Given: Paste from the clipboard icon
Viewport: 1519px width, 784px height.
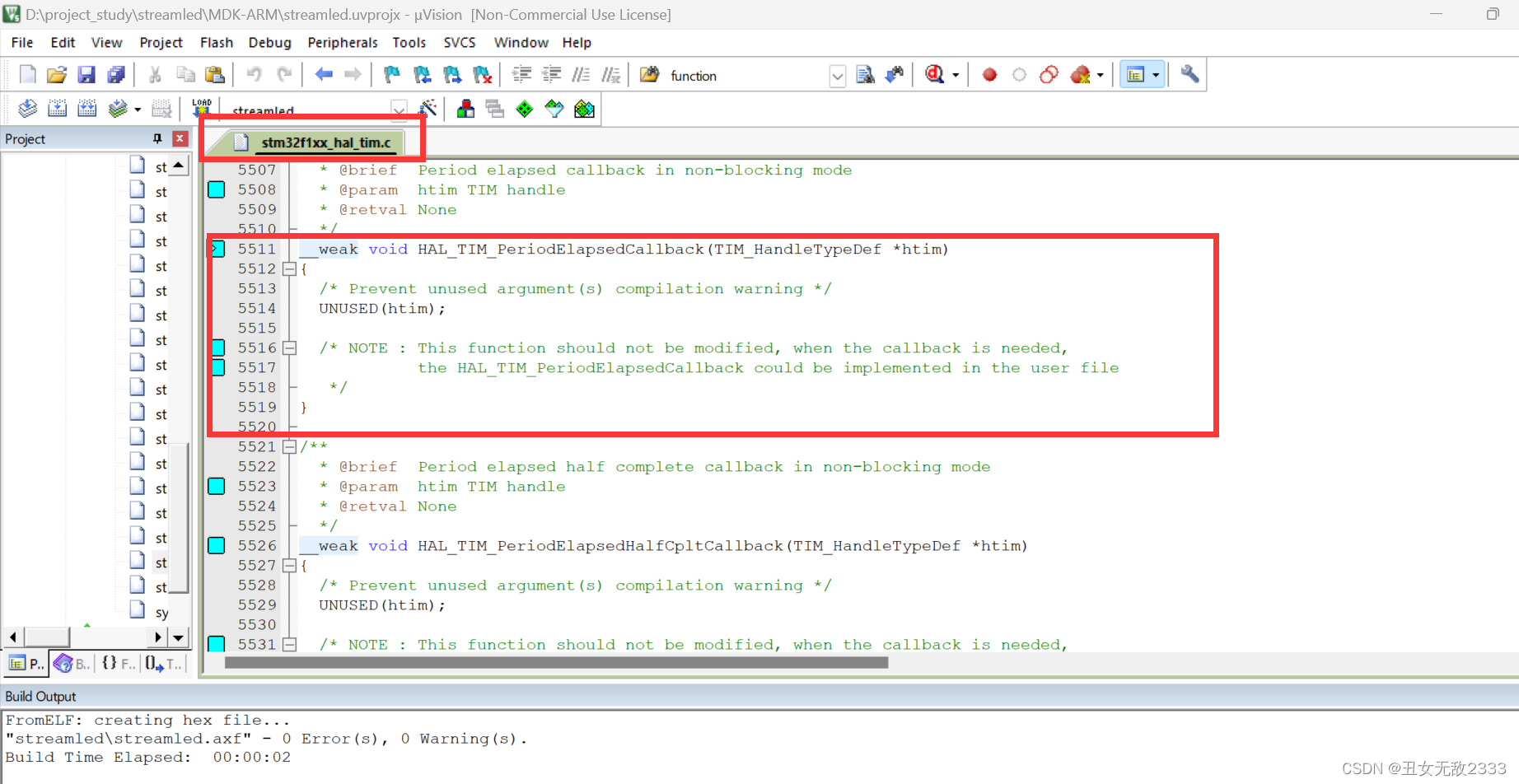Looking at the screenshot, I should point(215,75).
